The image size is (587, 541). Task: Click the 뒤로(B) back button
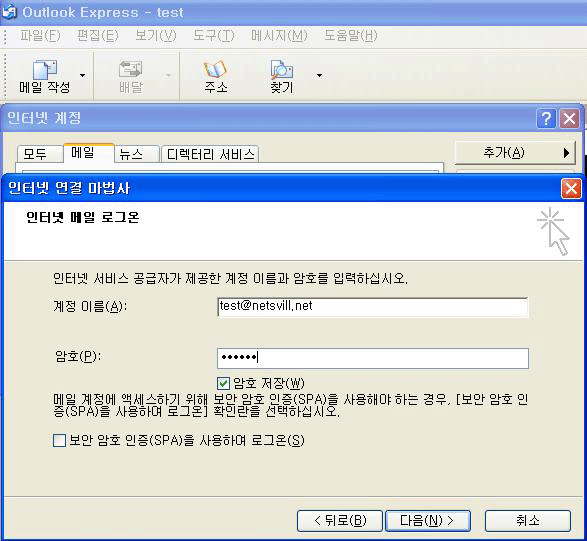click(x=340, y=520)
